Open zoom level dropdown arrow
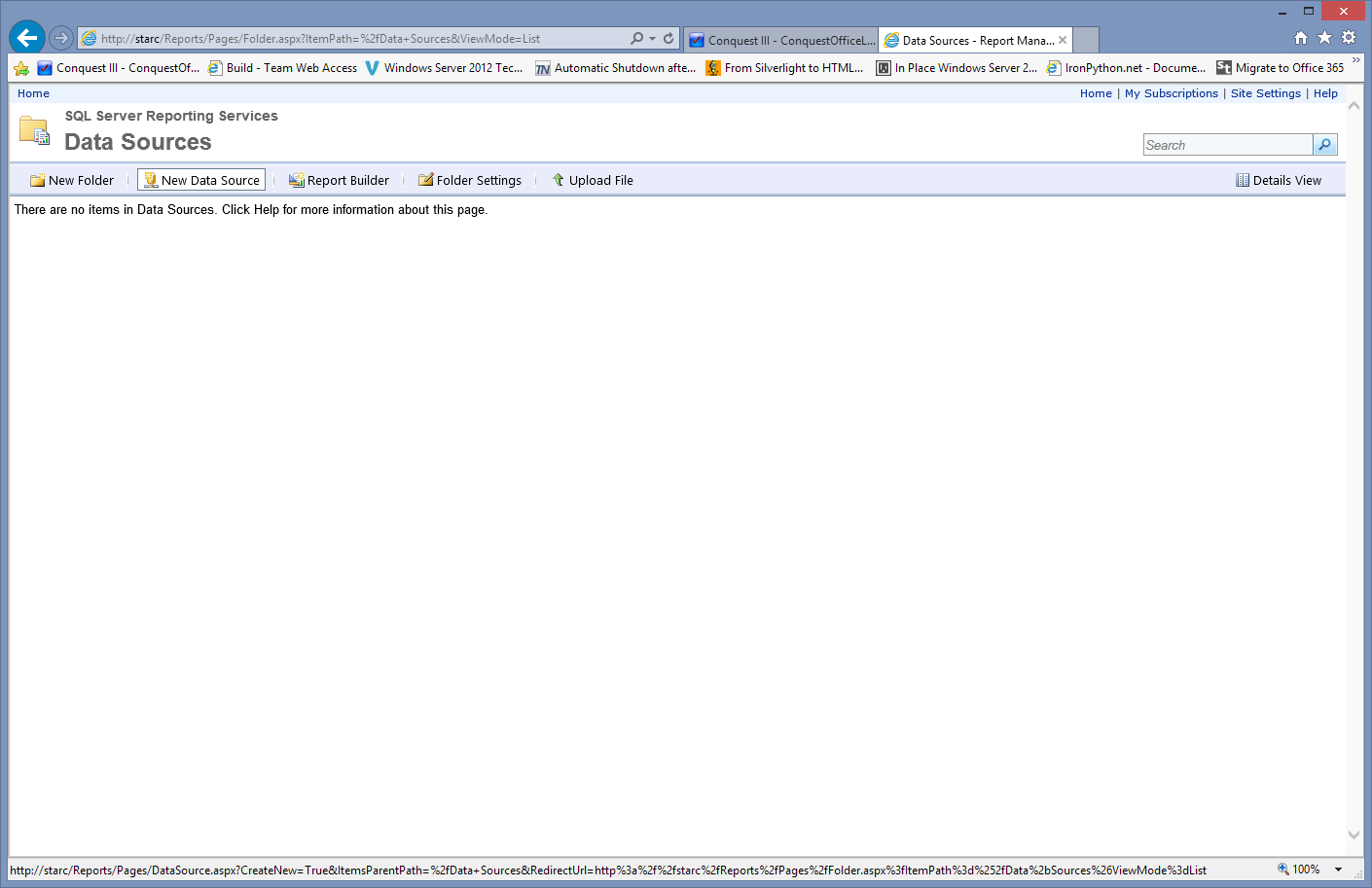 pos(1339,870)
